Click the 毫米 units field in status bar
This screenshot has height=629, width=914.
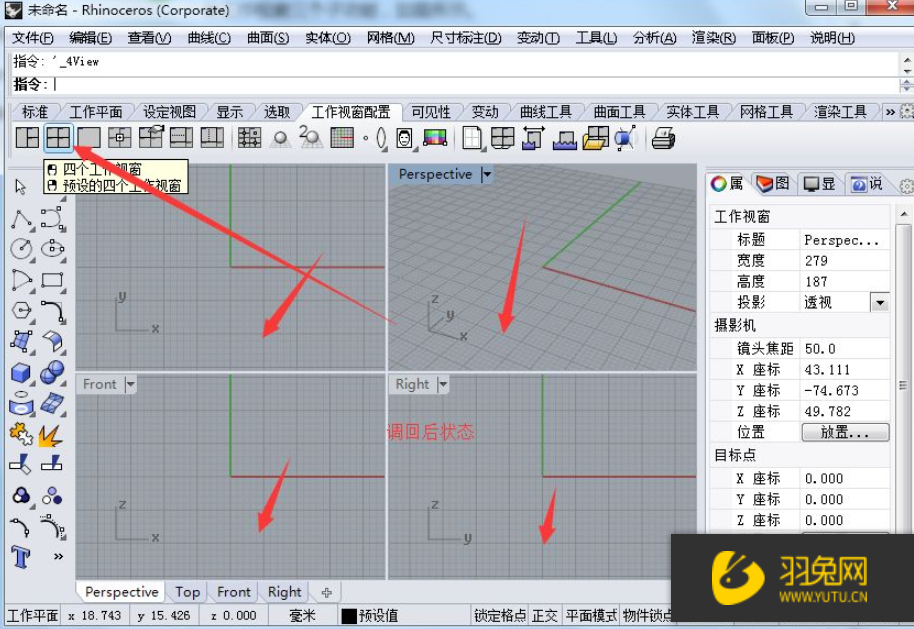pos(303,616)
